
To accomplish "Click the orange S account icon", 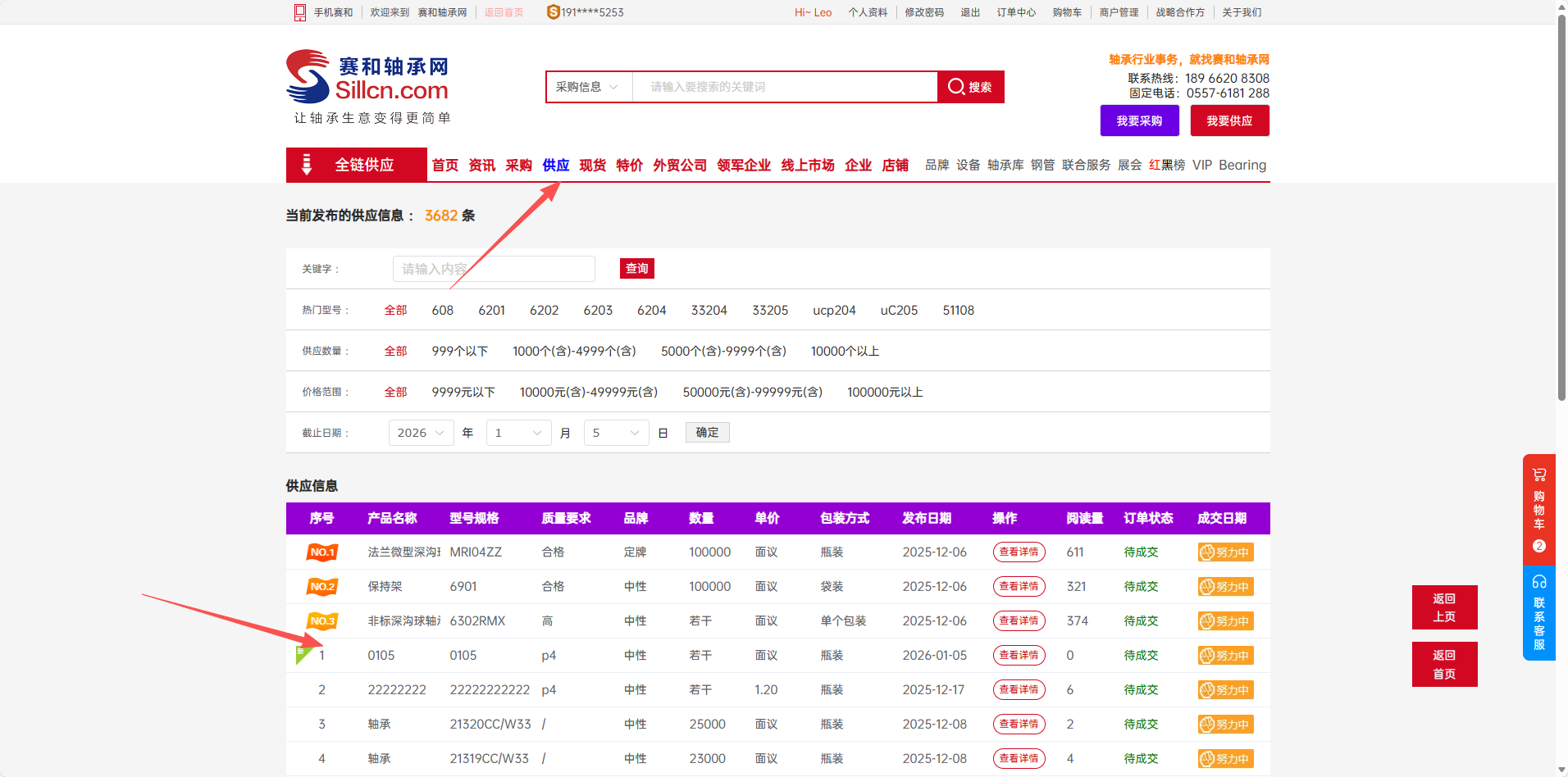I will click(554, 12).
